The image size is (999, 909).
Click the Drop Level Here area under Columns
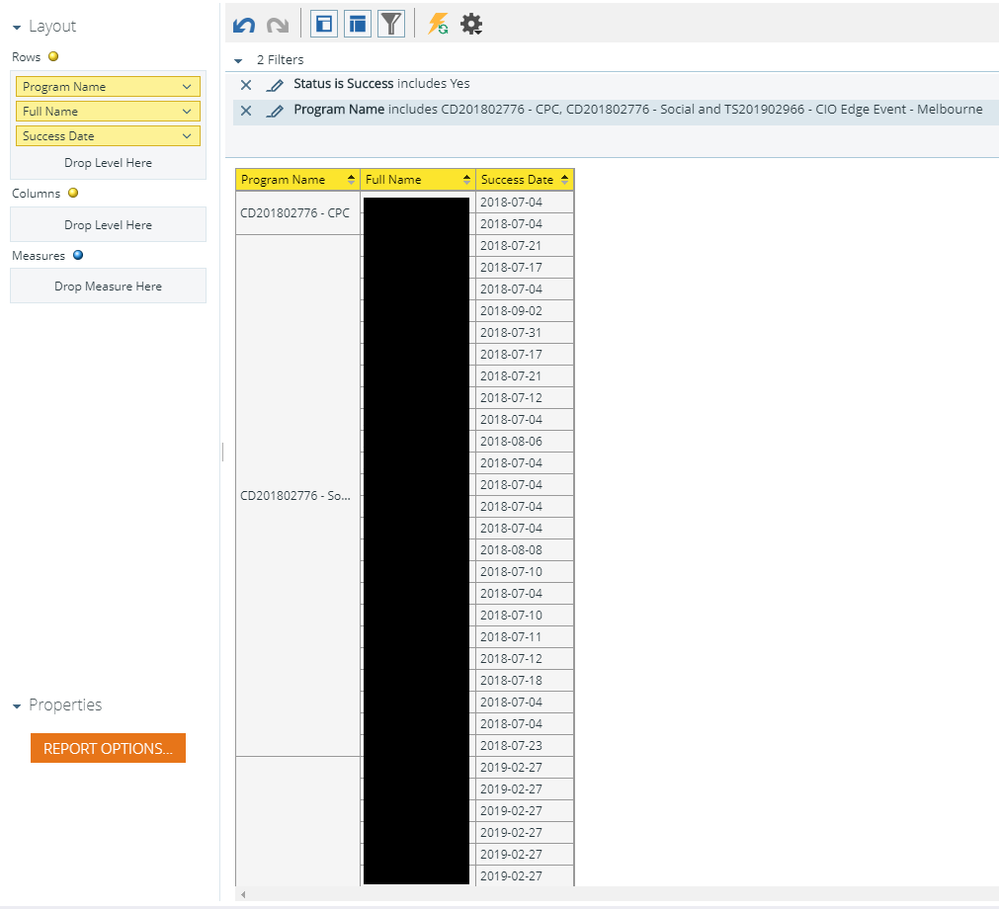[108, 225]
